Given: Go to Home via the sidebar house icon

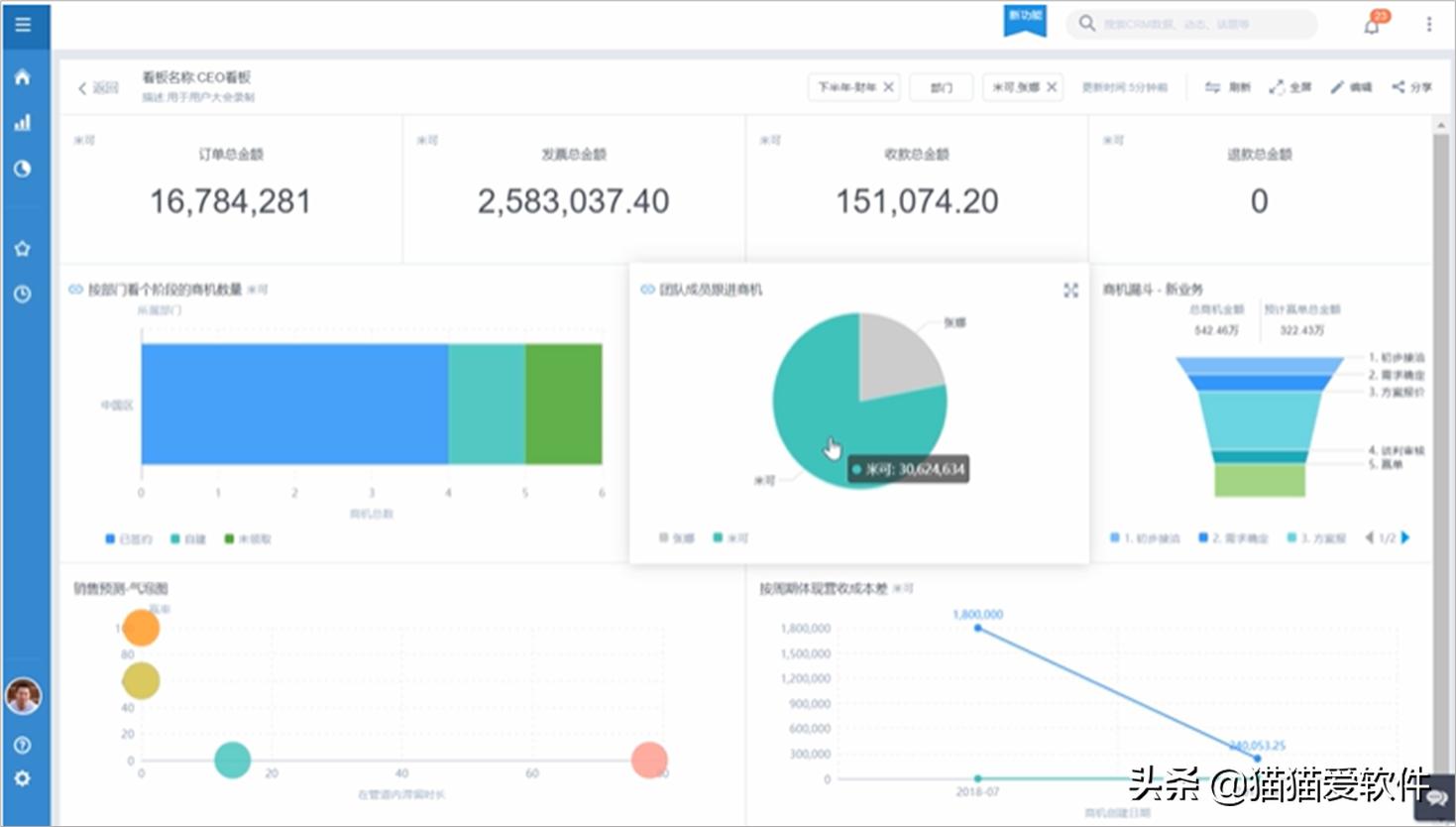Looking at the screenshot, I should (23, 77).
